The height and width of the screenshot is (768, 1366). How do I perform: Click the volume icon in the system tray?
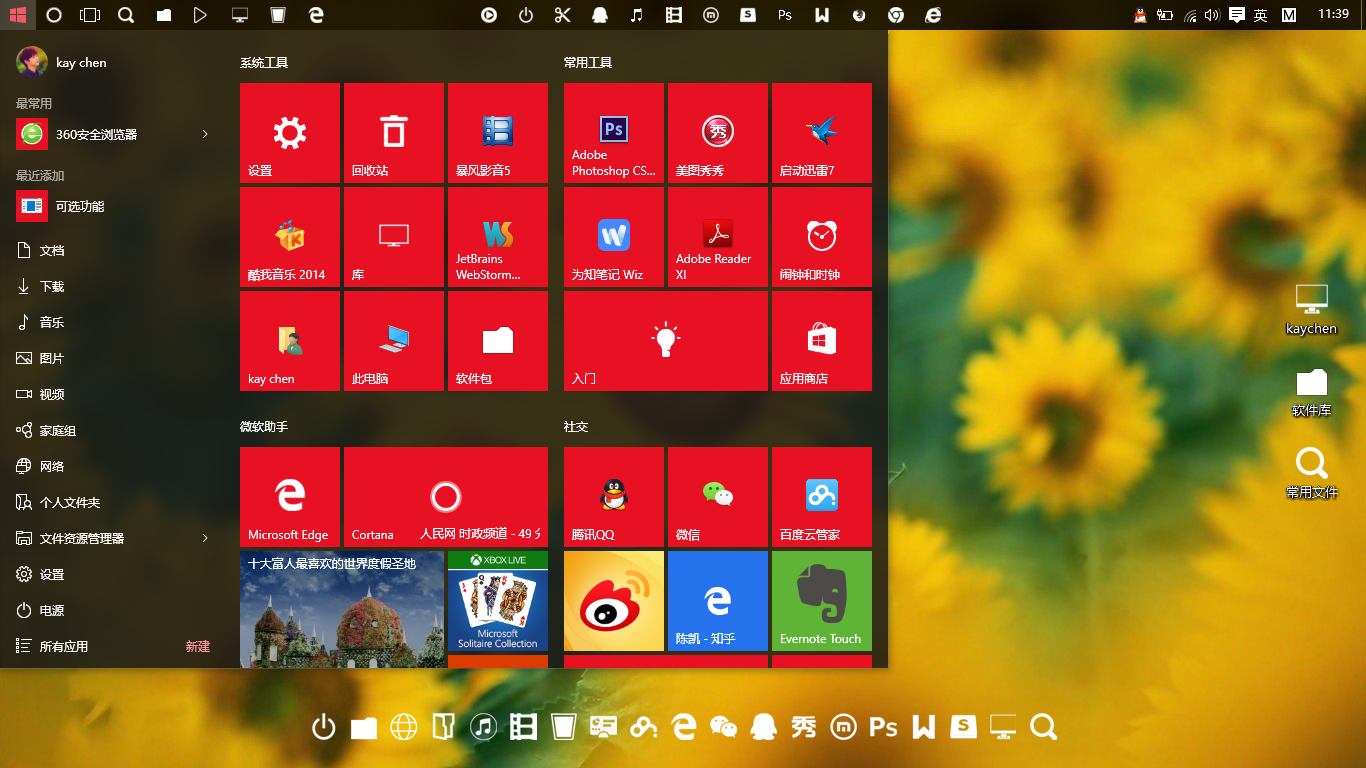coord(1212,15)
